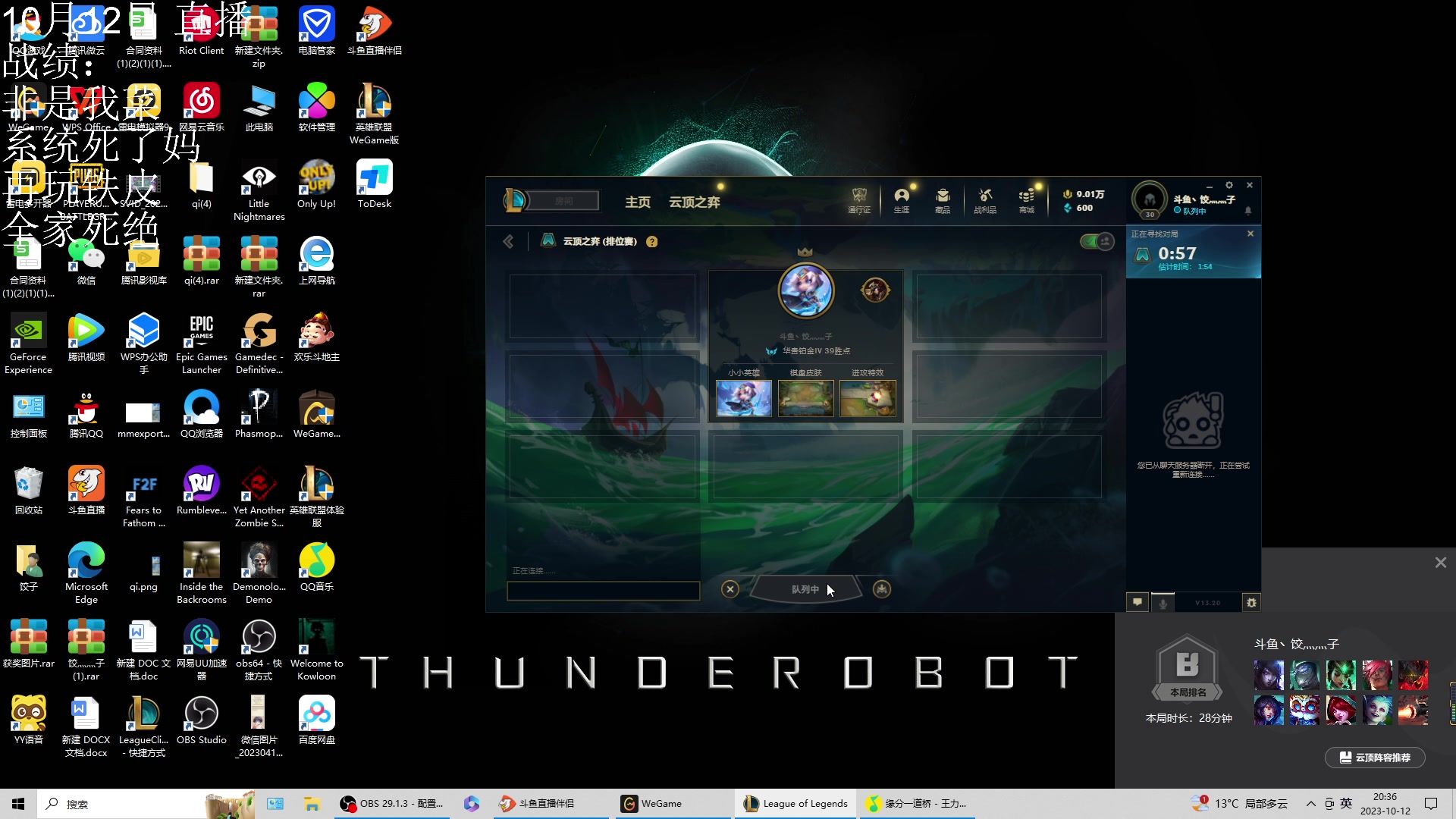Toggle the open party switch in the lobby
This screenshot has width=1456, height=819.
[1097, 242]
